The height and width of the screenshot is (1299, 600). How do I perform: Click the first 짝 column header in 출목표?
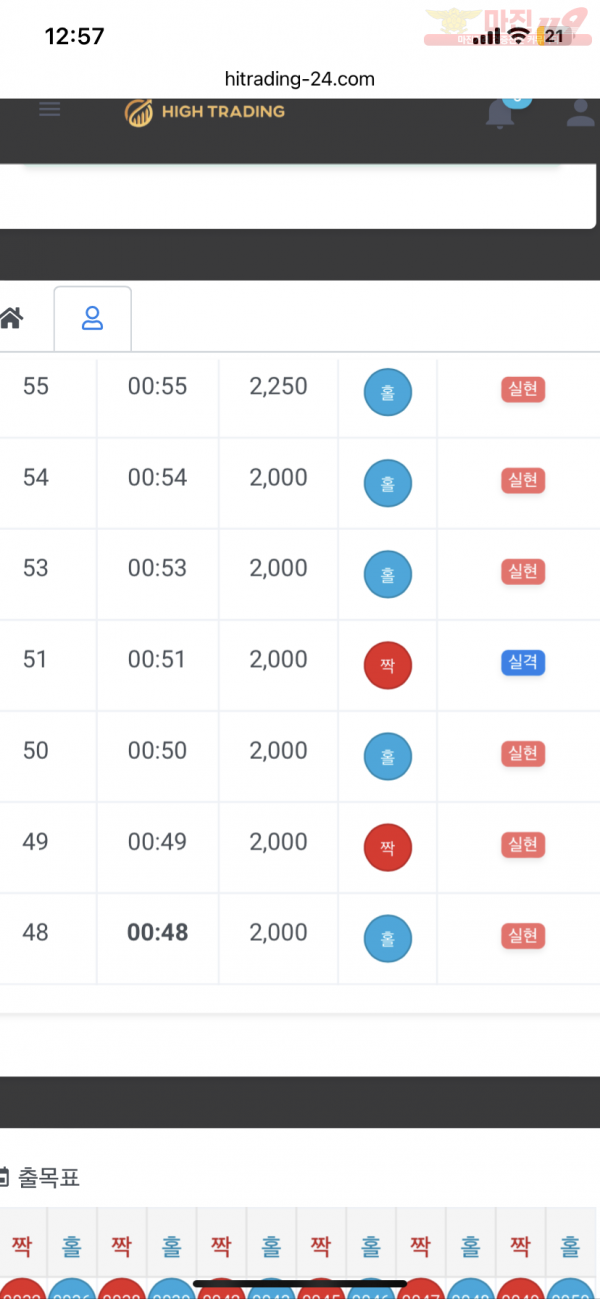(x=22, y=1247)
